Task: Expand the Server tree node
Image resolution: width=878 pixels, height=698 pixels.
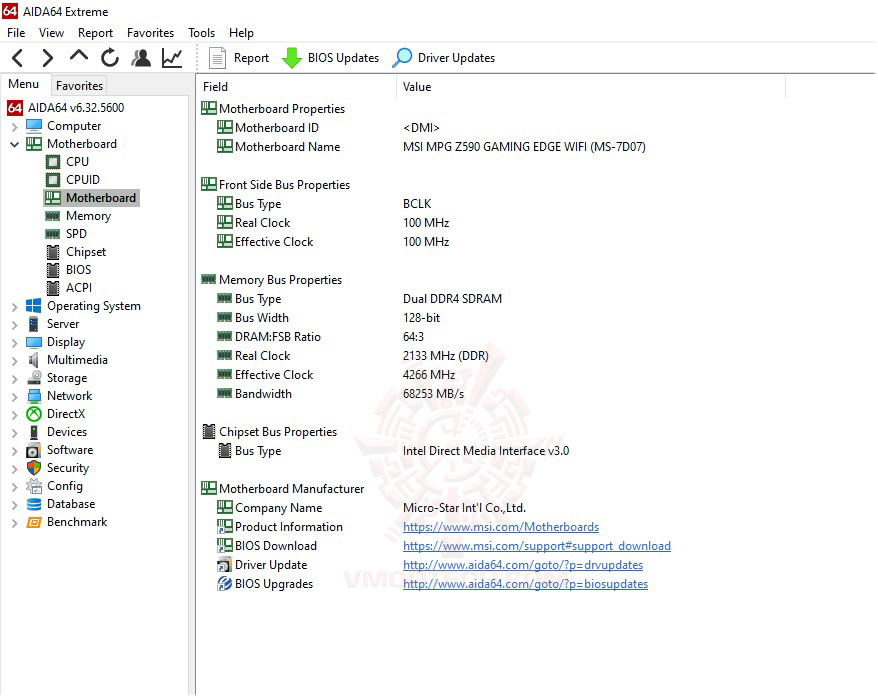Action: coord(15,325)
